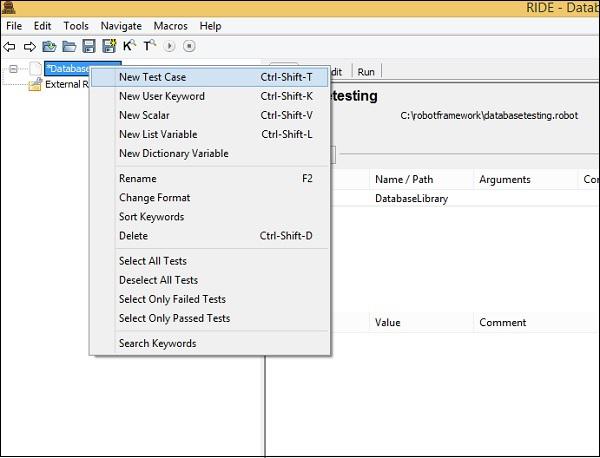Viewport: 600px width, 458px height.
Task: Click the Save All icon
Action: [109, 46]
